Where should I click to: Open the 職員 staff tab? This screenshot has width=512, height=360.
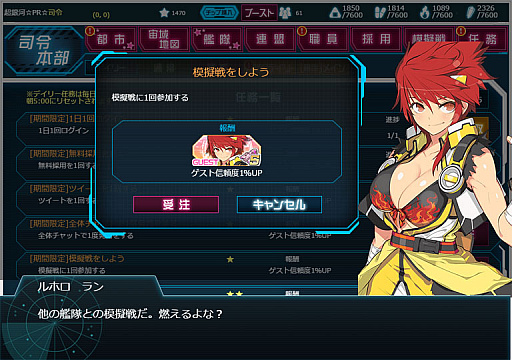pyautogui.click(x=323, y=39)
